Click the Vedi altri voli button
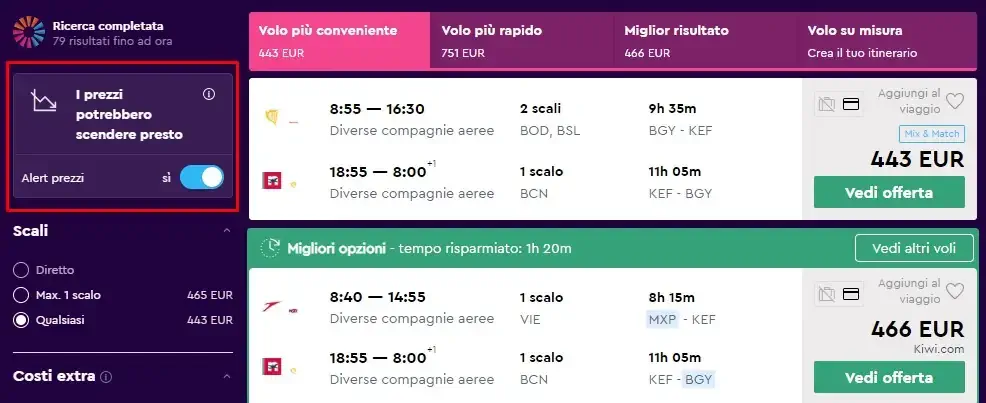Screen dimensions: 986x403 [x=914, y=248]
